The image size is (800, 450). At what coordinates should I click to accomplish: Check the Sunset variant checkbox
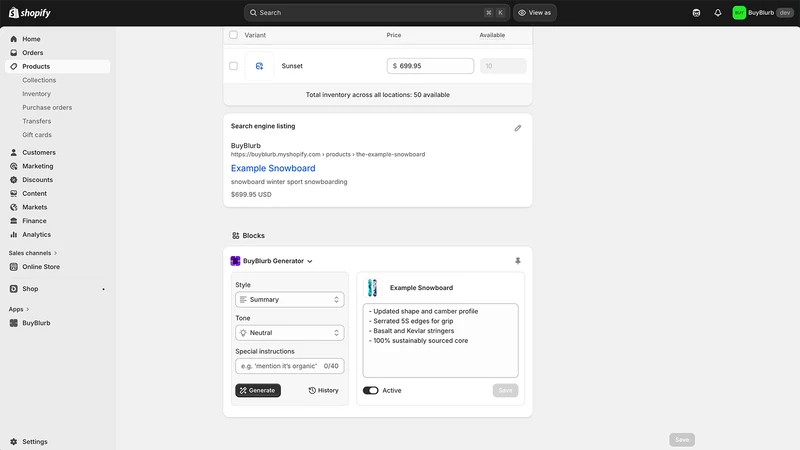[233, 66]
